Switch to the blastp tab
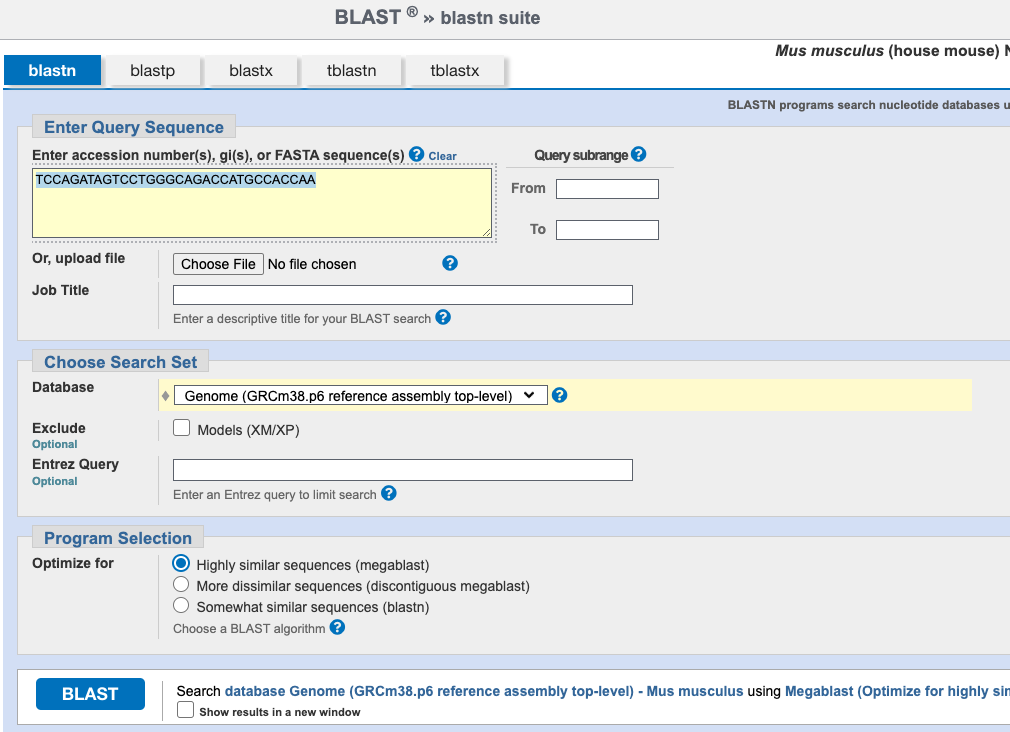This screenshot has height=732, width=1010. (153, 70)
